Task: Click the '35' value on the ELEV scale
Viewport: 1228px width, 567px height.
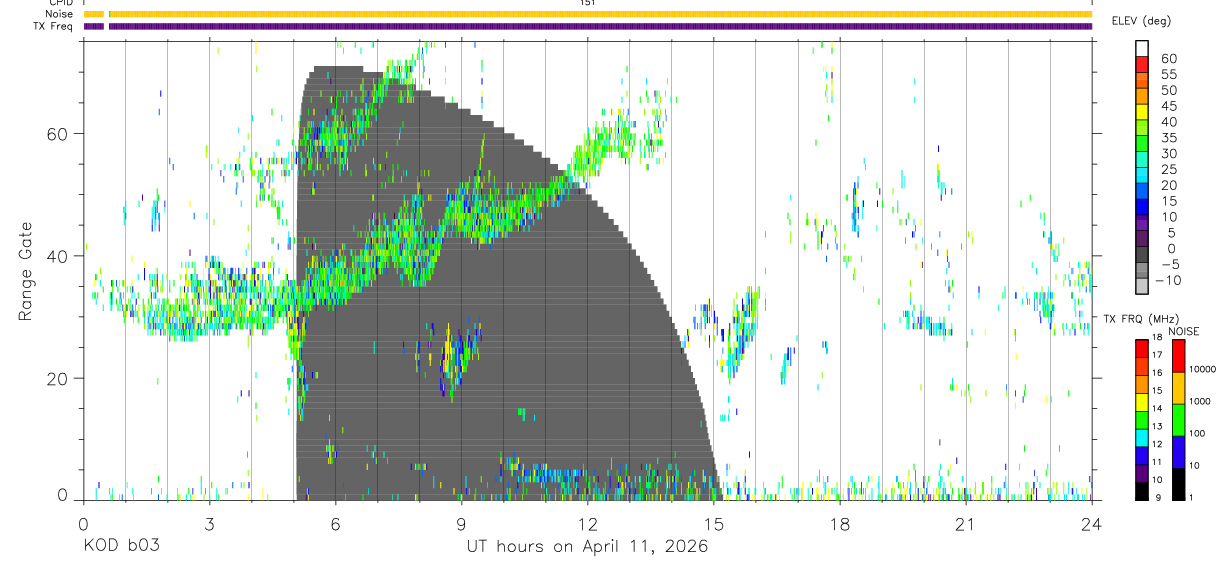Action: (x=1168, y=138)
